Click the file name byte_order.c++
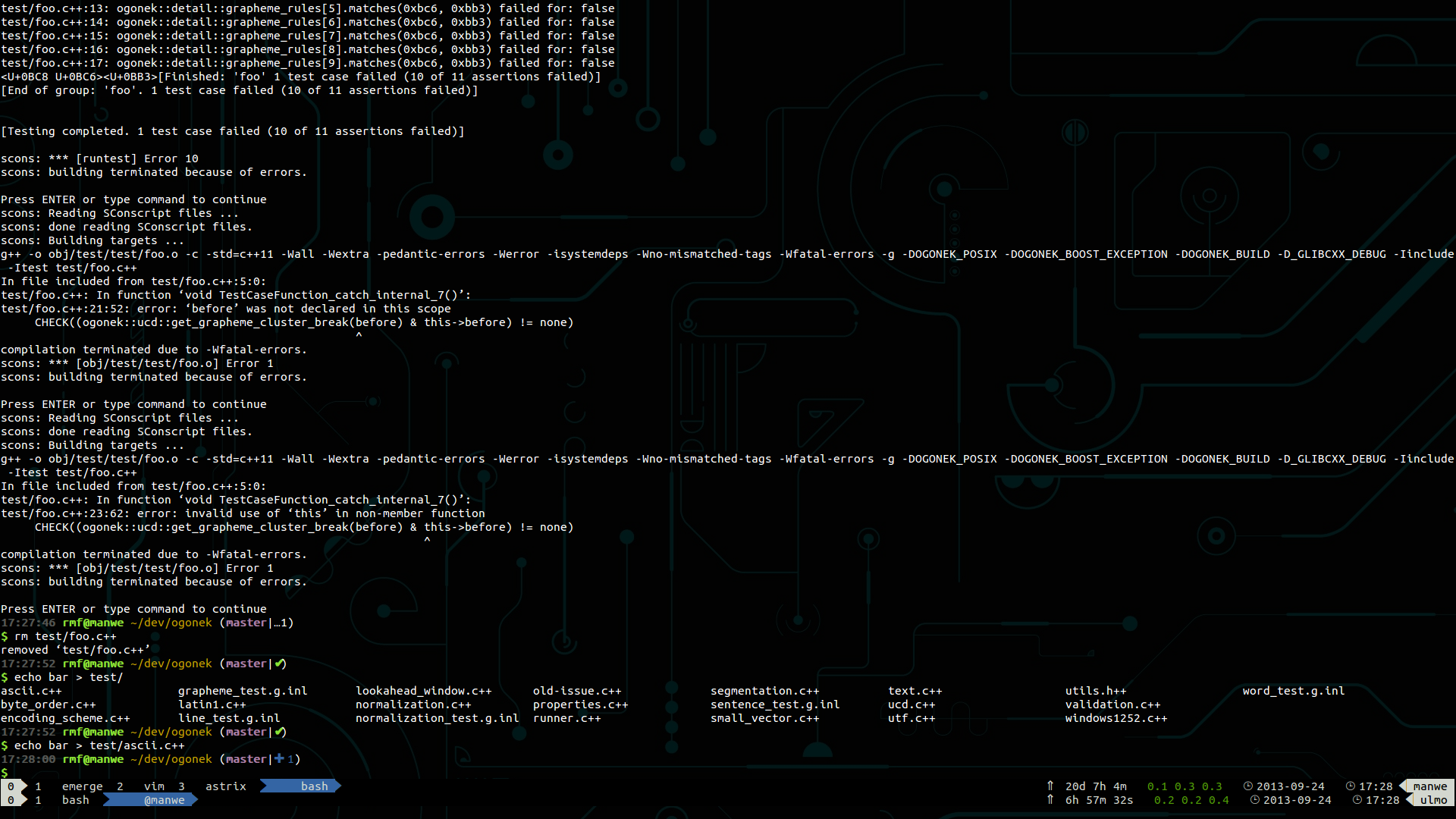This screenshot has width=1456, height=819. tap(49, 704)
